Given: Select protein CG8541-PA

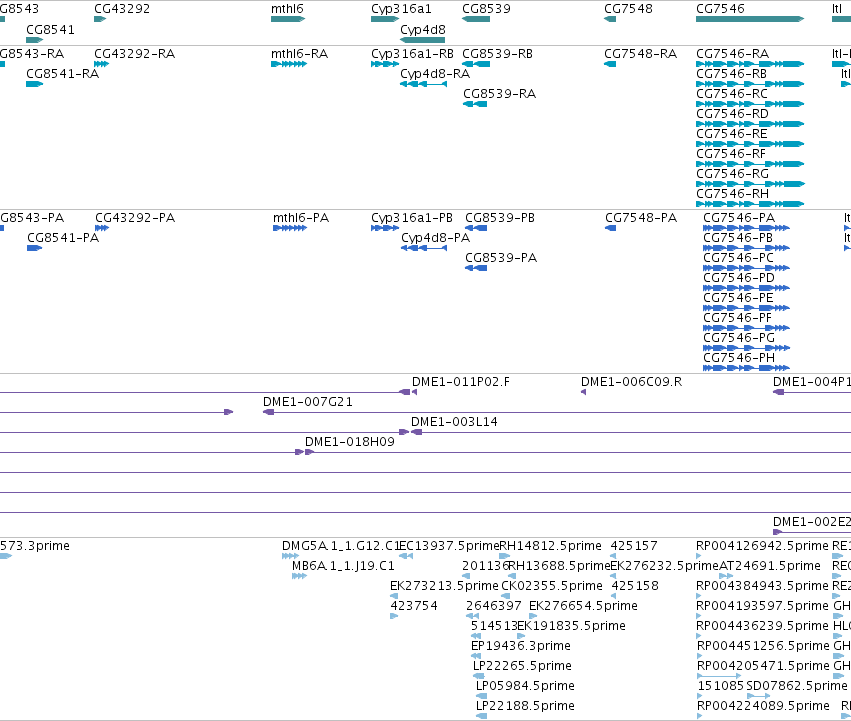Looking at the screenshot, I should 63,238.
